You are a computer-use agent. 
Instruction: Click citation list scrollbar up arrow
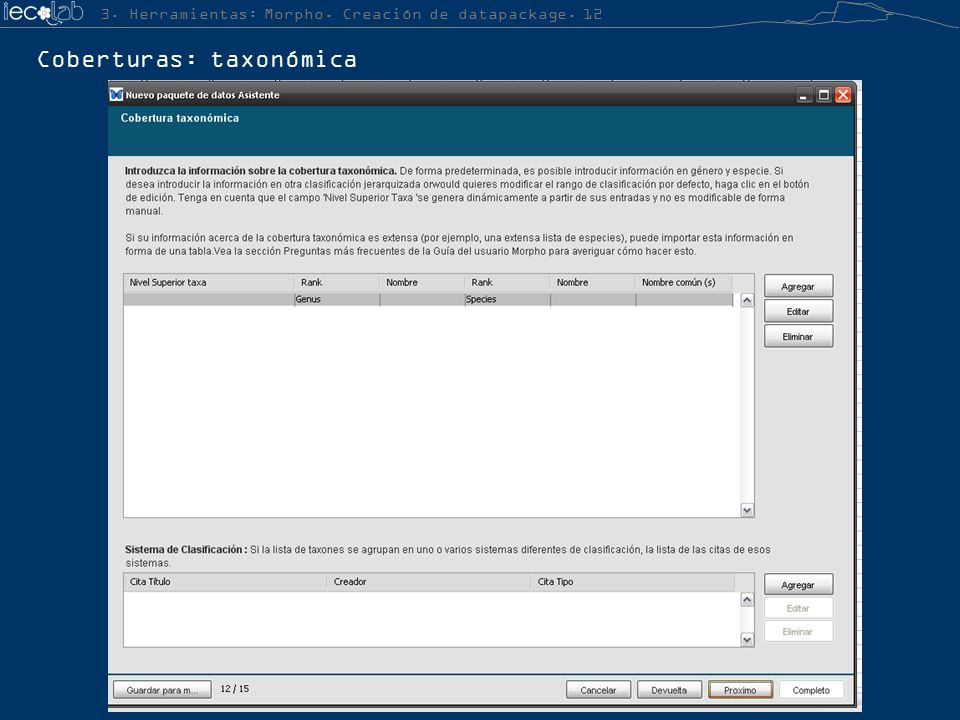[747, 599]
